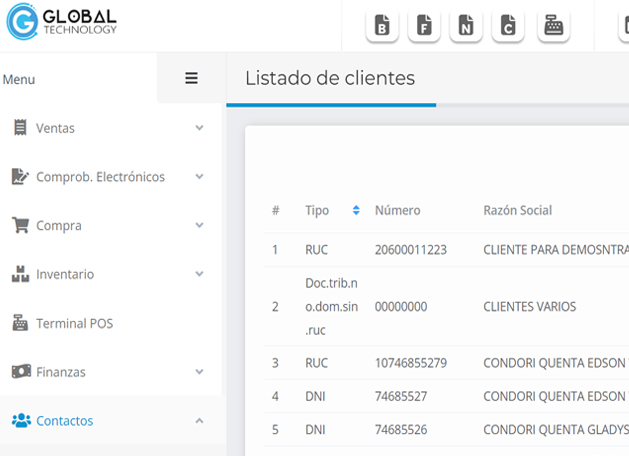Open new Nota de venta (N icon)
Viewport: 629px width, 456px height.
point(466,26)
